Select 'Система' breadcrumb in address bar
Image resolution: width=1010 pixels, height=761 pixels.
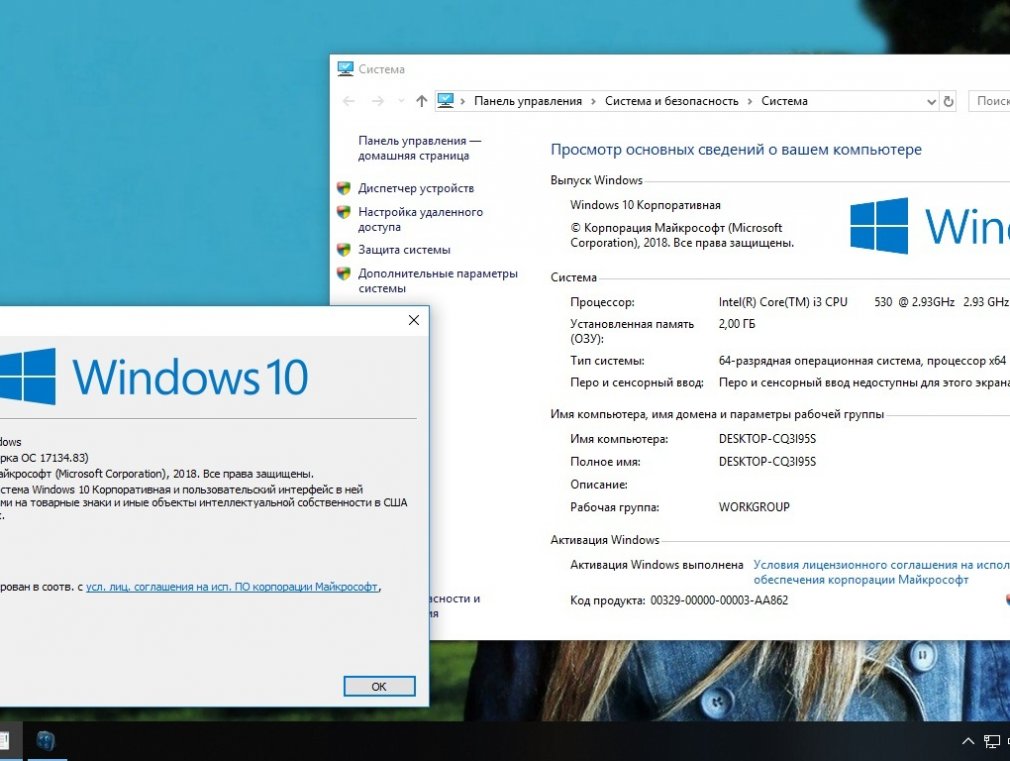pos(784,101)
